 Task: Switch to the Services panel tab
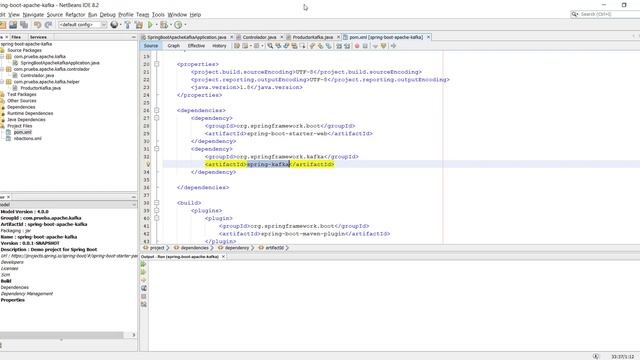click(38, 37)
